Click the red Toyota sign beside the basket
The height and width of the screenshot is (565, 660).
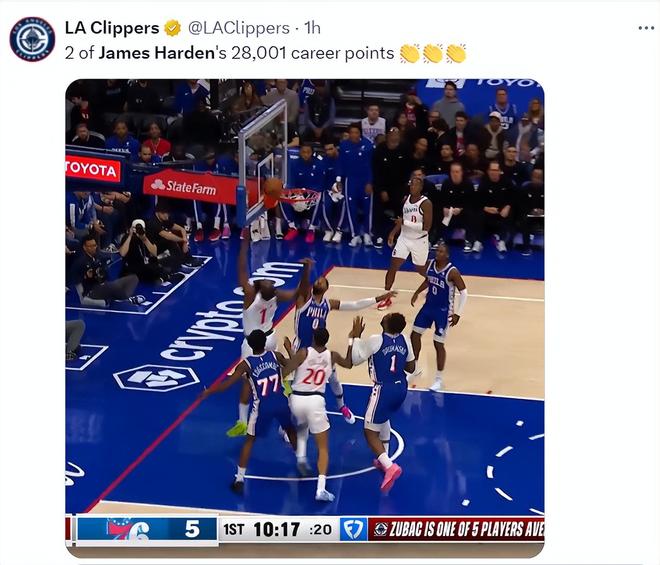point(93,169)
